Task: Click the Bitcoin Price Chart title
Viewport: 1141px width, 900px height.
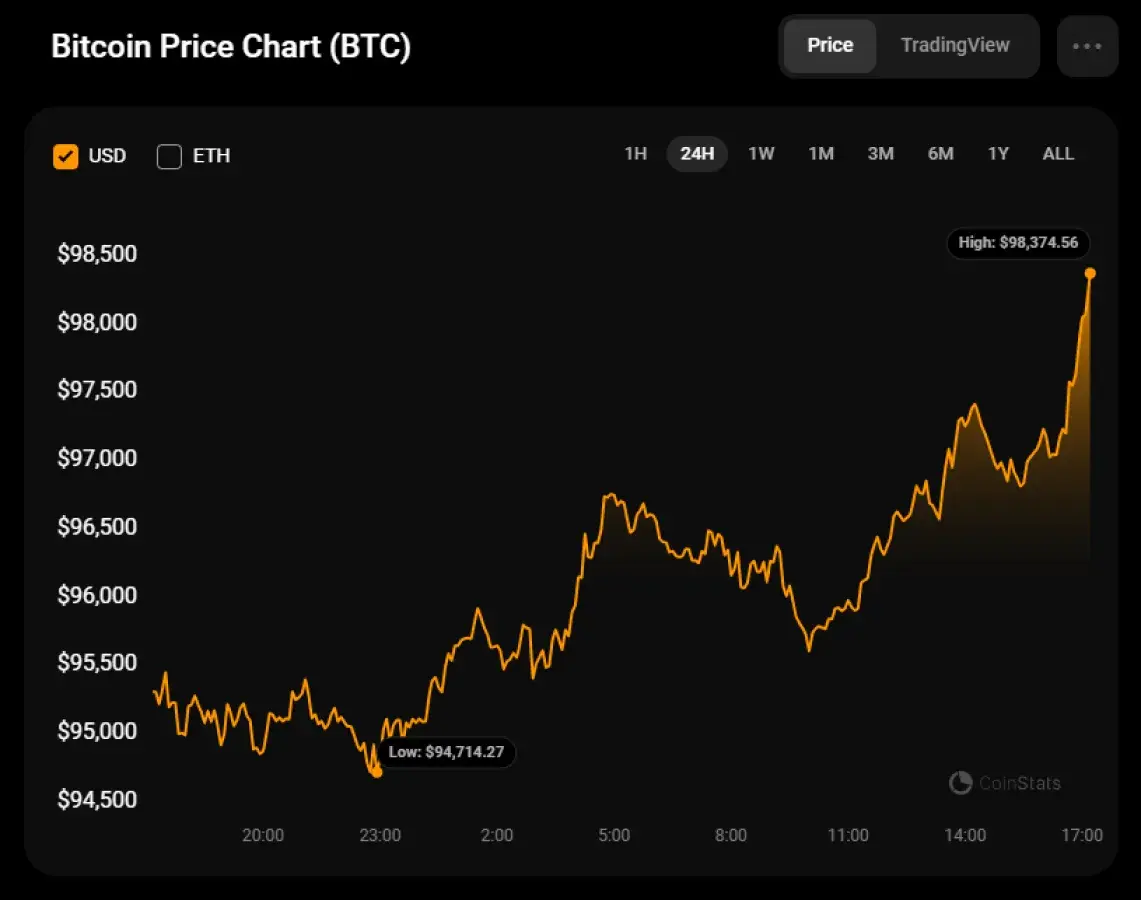Action: click(x=232, y=46)
